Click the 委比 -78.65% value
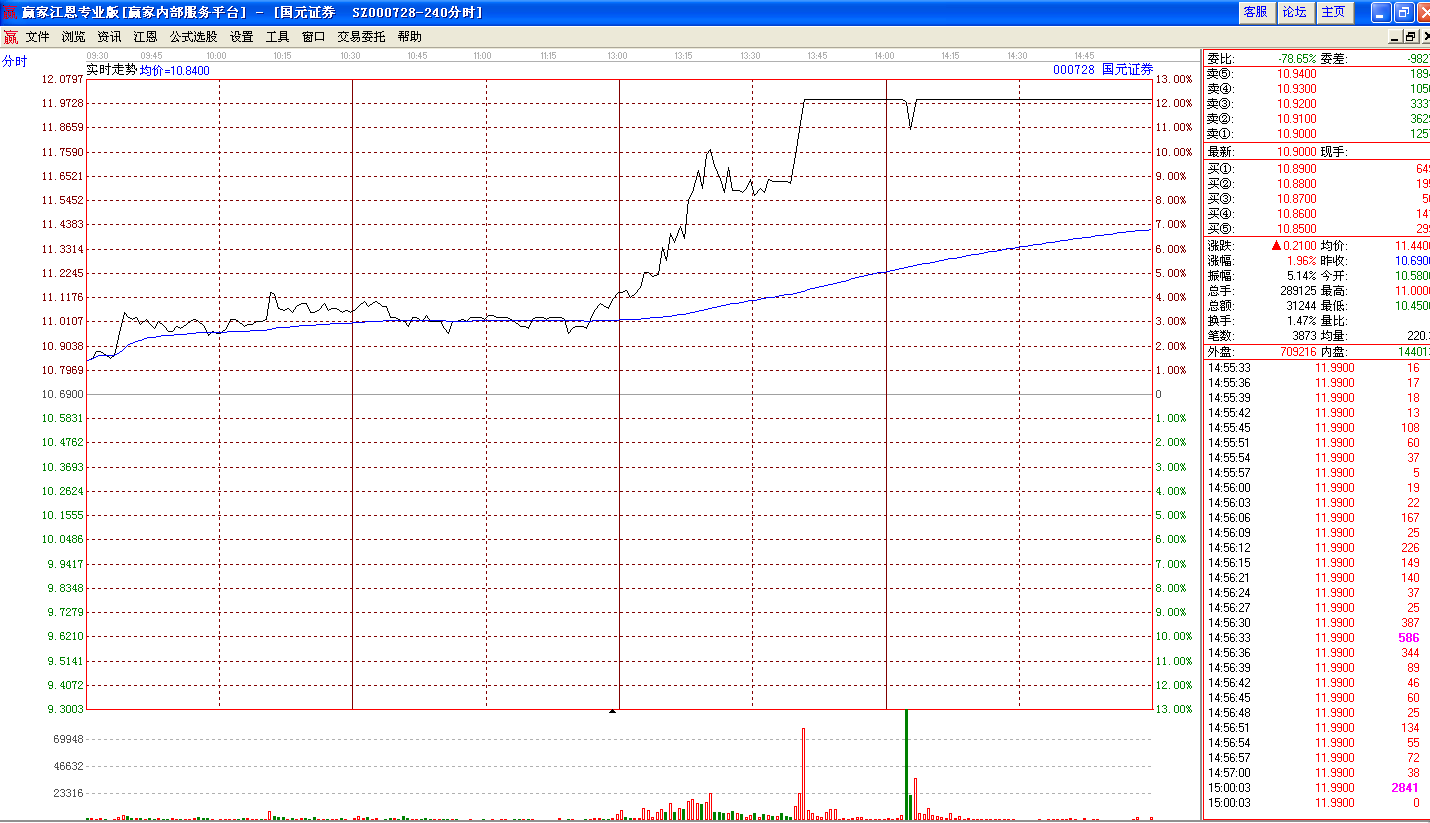The width and height of the screenshot is (1430, 823). 1296,59
